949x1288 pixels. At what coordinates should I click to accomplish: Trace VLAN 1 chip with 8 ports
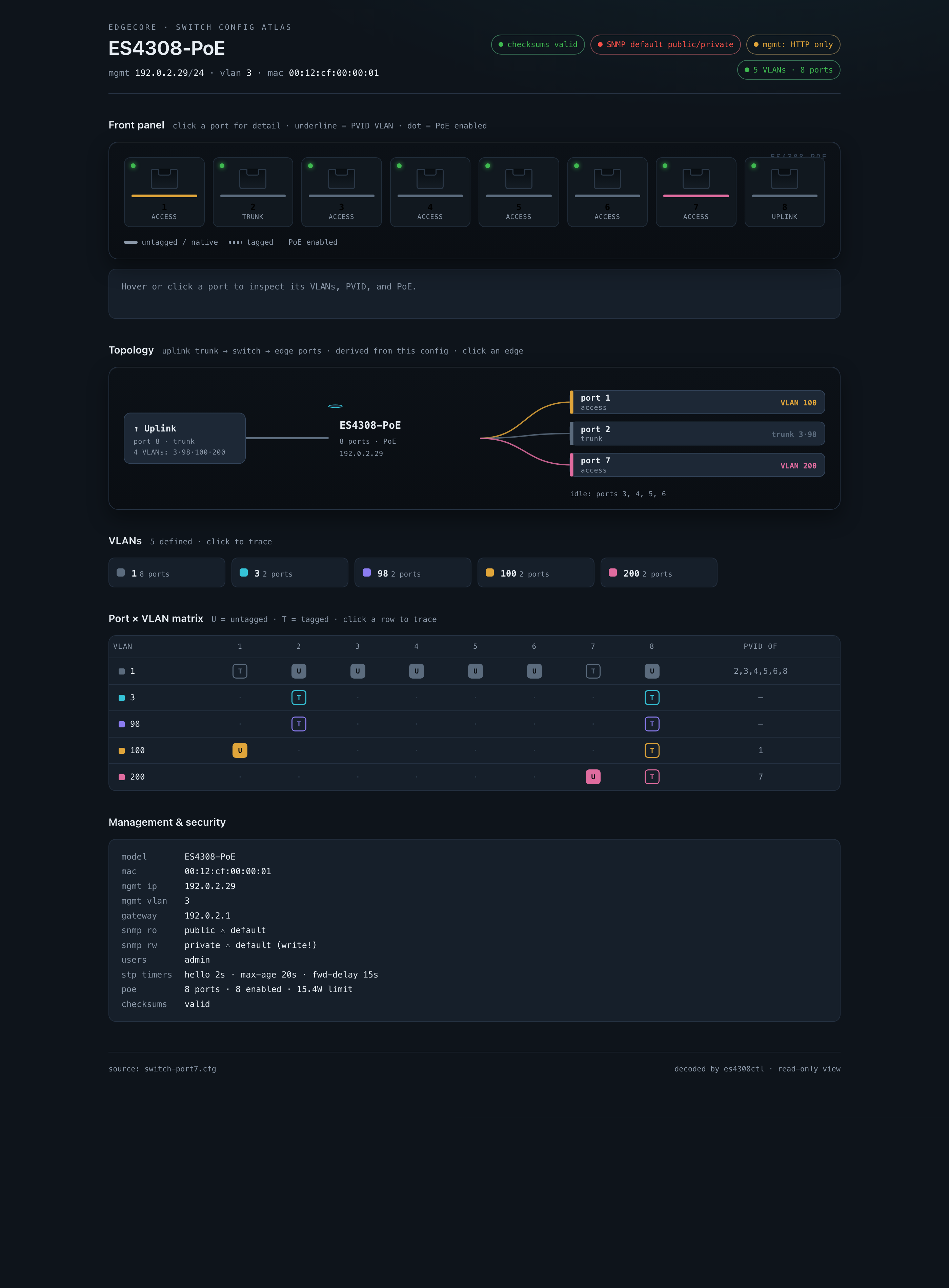(x=167, y=573)
